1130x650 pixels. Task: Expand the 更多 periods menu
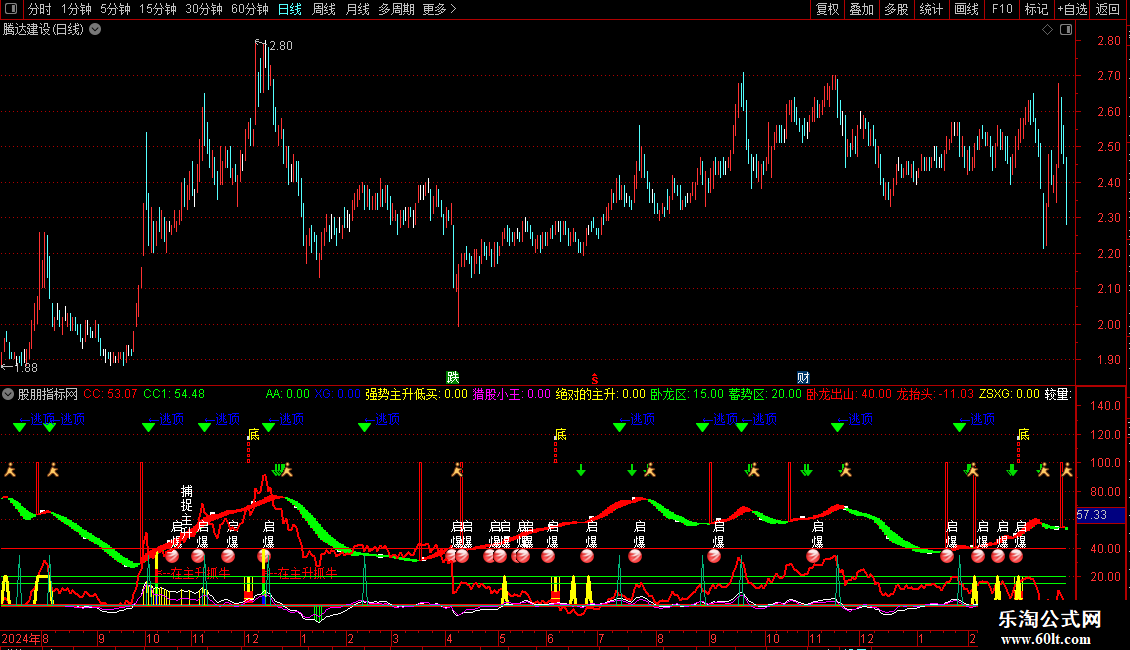click(439, 9)
